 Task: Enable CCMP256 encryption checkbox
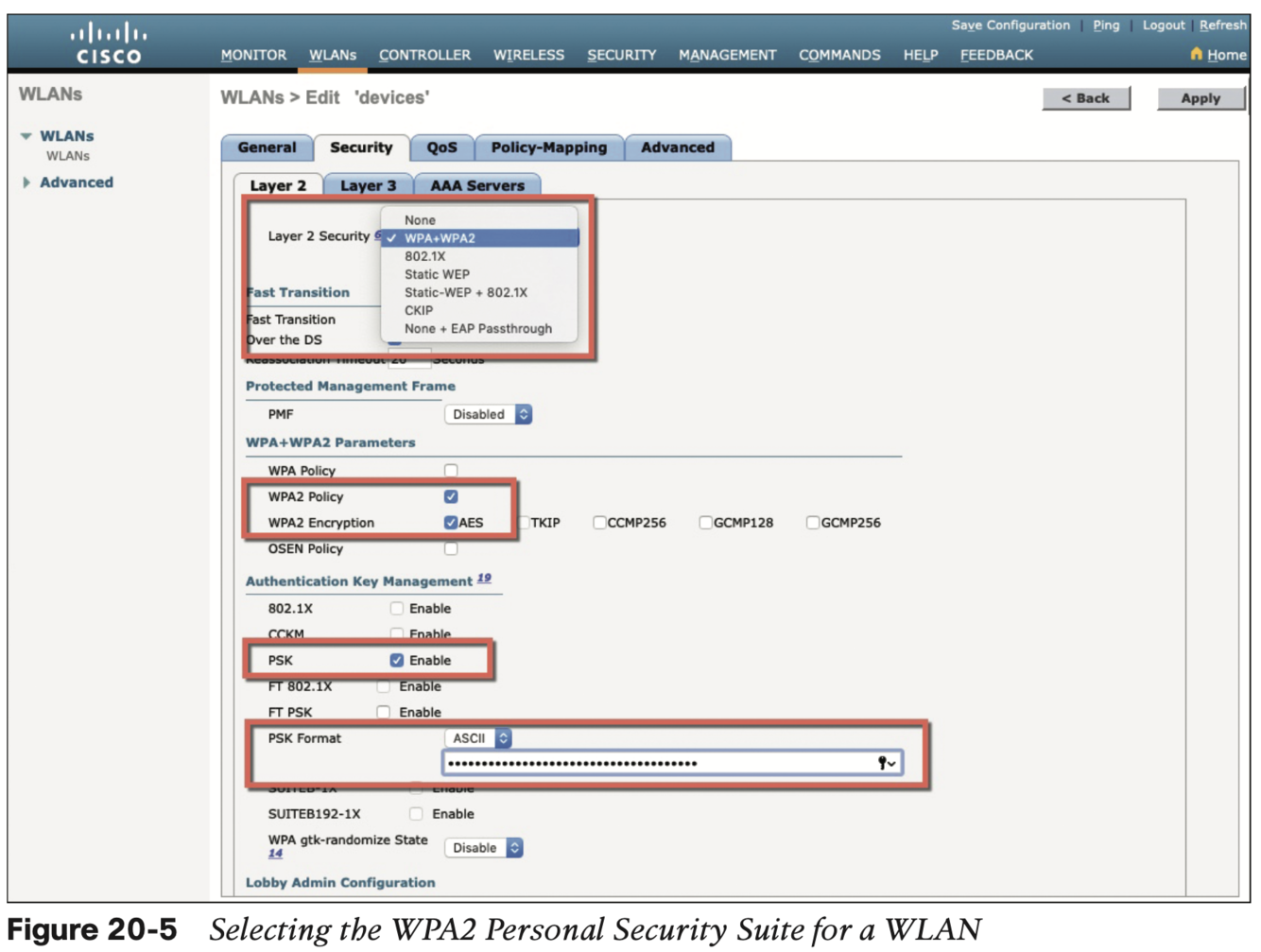[x=599, y=523]
